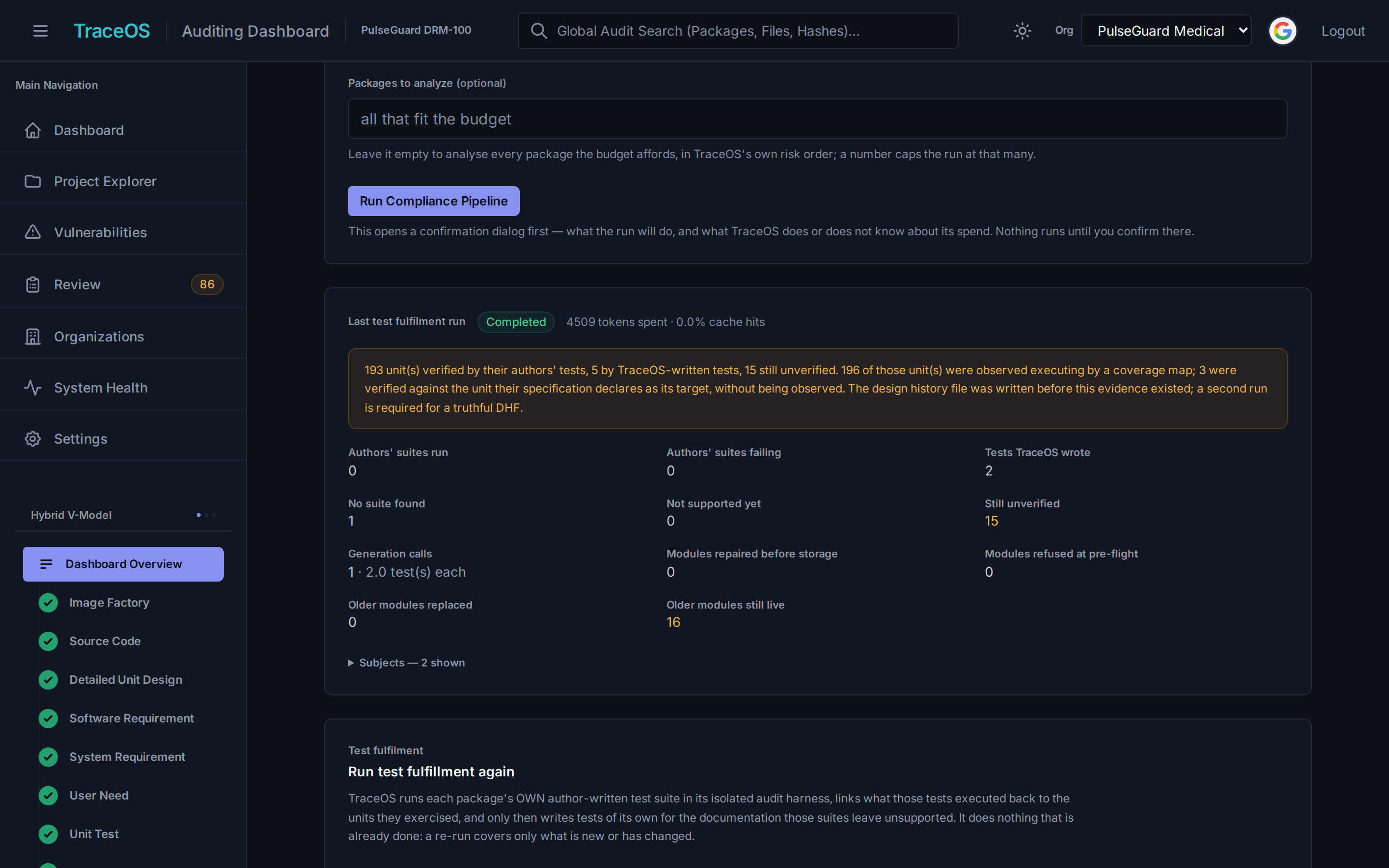Image resolution: width=1389 pixels, height=868 pixels.
Task: Click the Source Code green check icon
Action: (48, 641)
